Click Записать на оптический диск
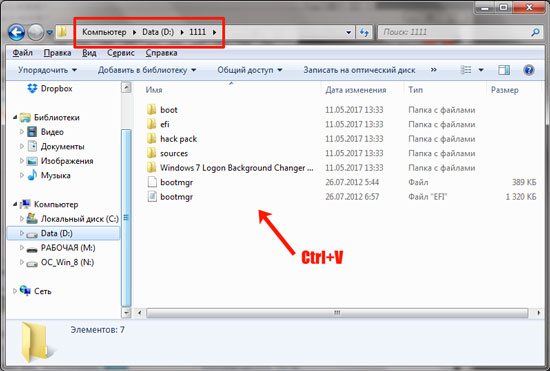The height and width of the screenshot is (371, 550). pos(359,70)
